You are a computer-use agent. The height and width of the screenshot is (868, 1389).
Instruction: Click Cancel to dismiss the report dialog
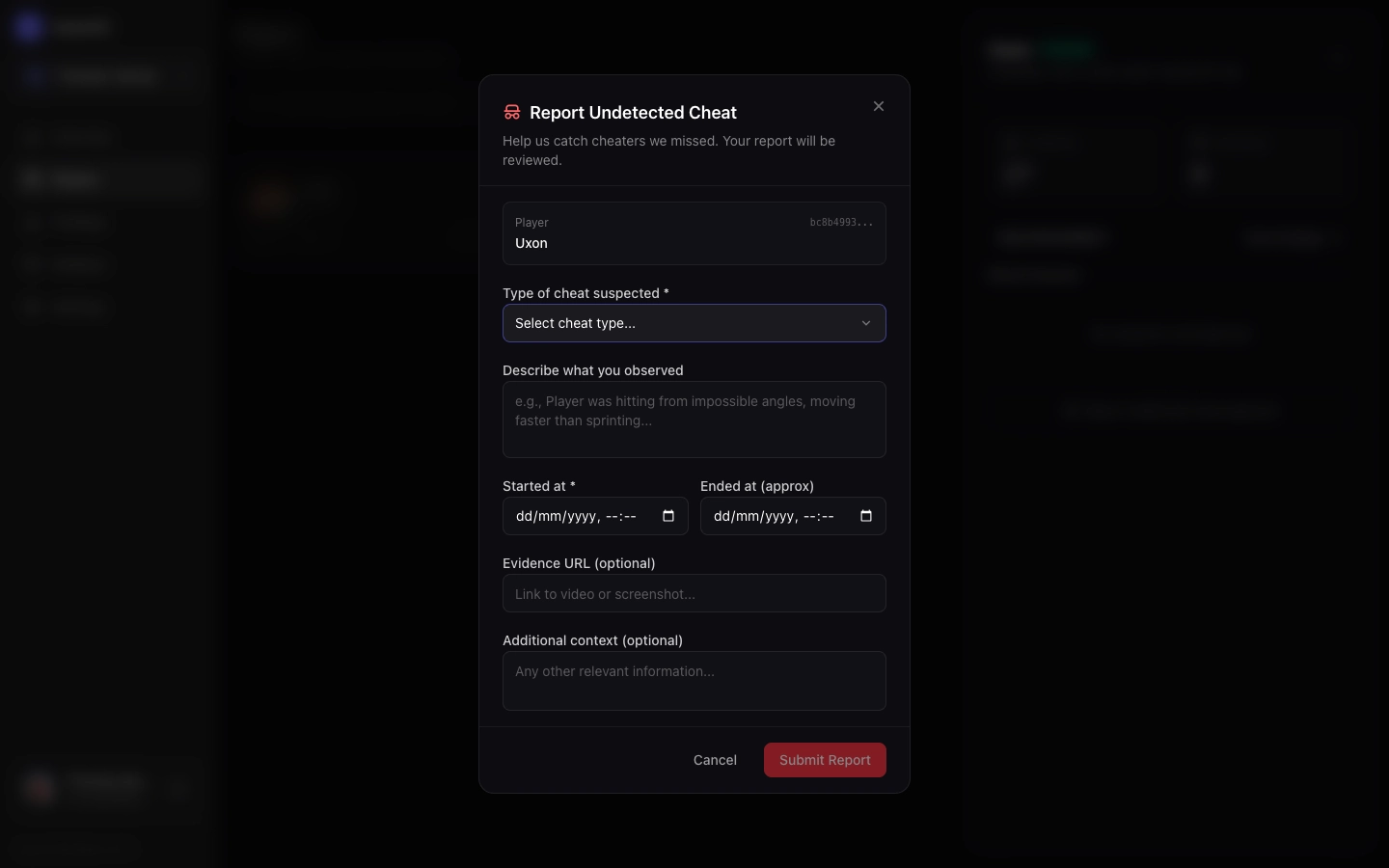point(715,760)
